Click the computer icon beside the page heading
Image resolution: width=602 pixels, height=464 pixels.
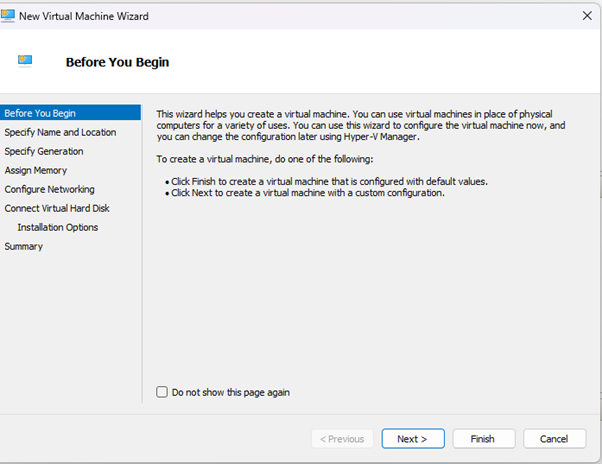click(25, 61)
